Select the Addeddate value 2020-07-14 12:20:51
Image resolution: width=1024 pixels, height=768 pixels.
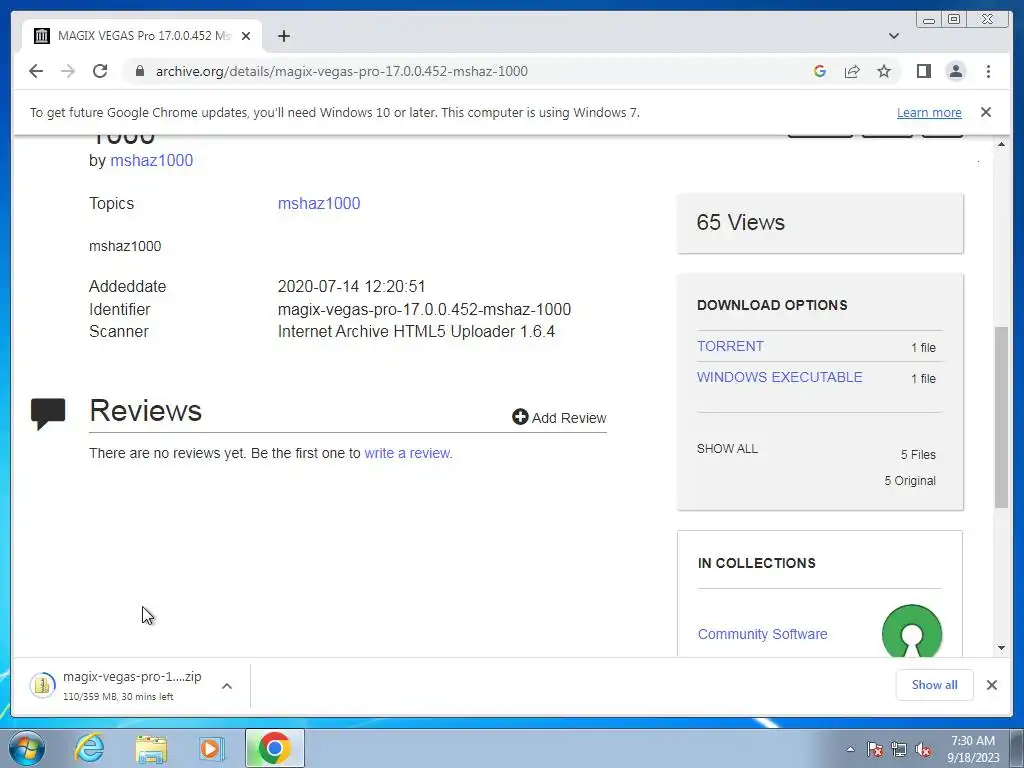[351, 286]
